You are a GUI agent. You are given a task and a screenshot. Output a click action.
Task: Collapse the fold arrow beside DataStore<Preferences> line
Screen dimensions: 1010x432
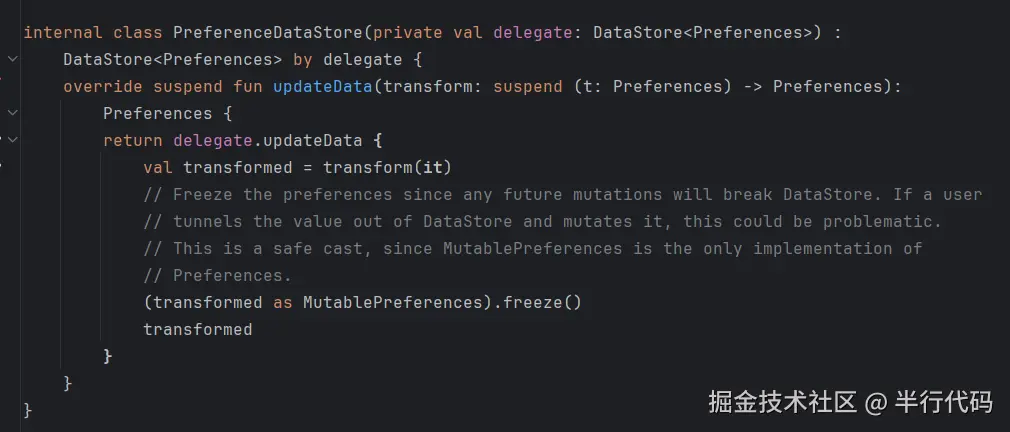coord(12,59)
